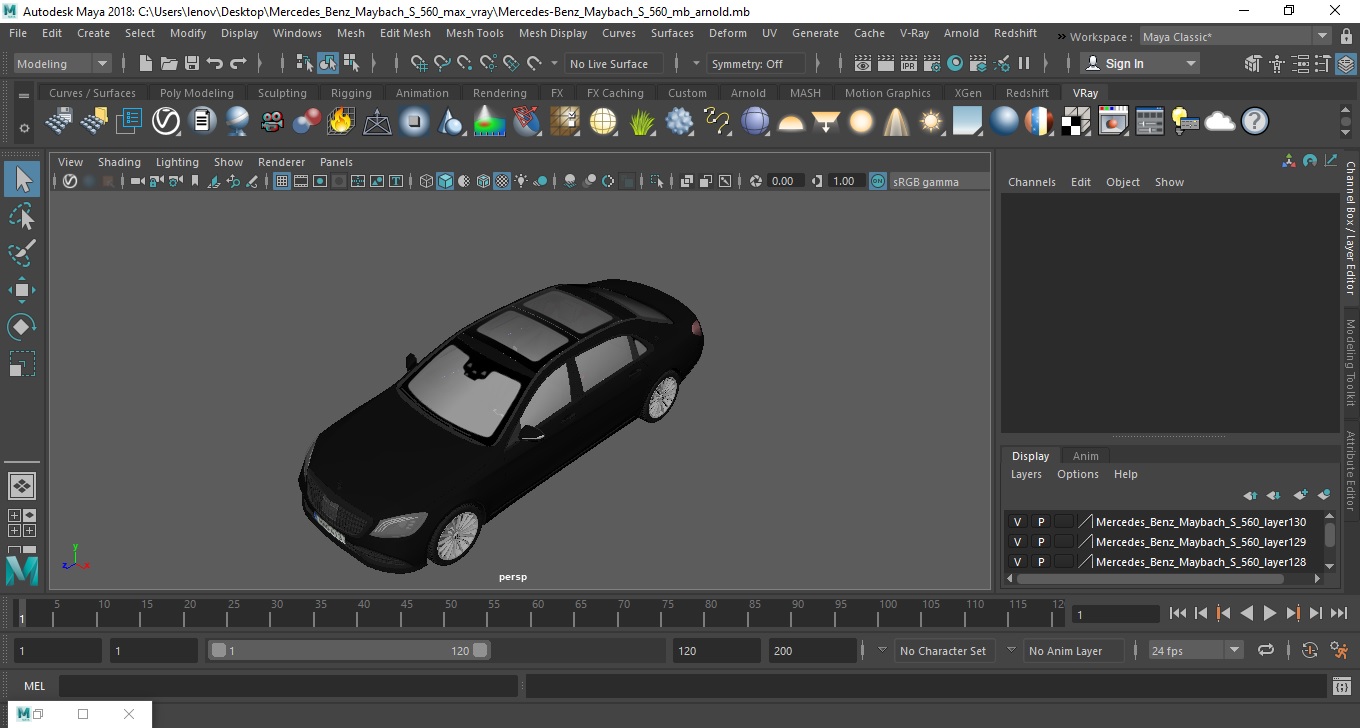
Task: Open Render Settings icon
Action: [932, 63]
